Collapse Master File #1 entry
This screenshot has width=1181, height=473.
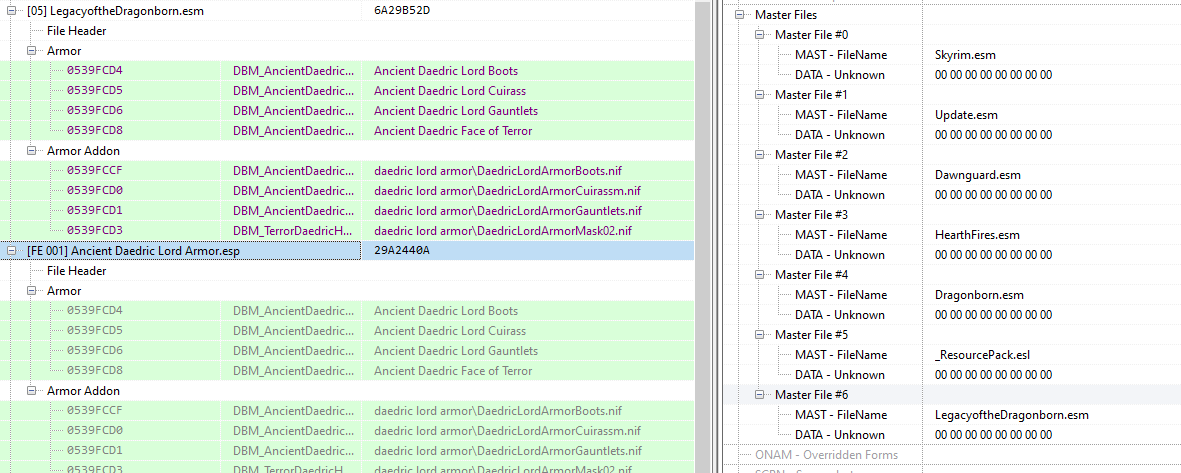[x=759, y=95]
